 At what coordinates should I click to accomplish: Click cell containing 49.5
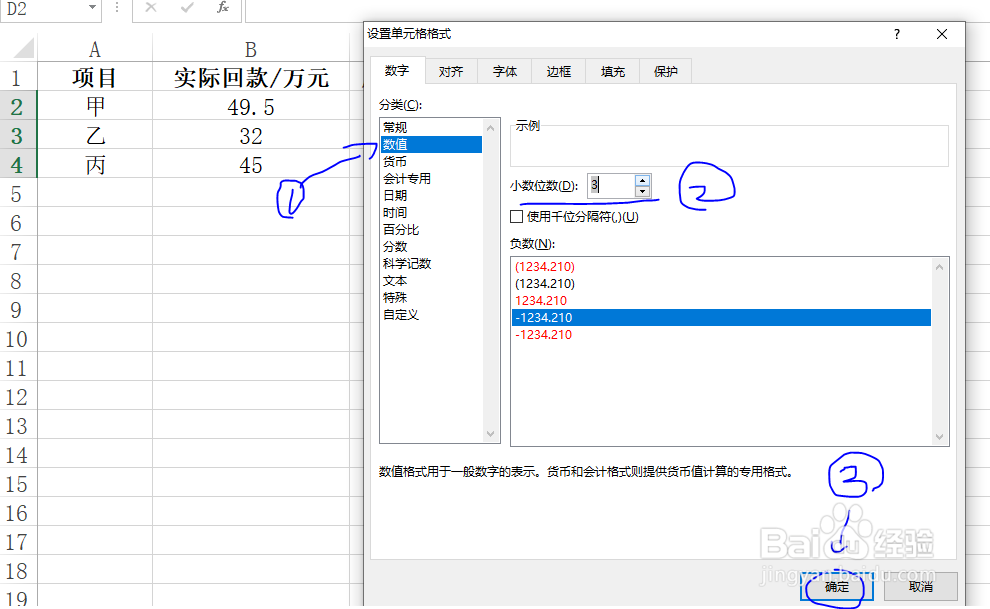[251, 106]
